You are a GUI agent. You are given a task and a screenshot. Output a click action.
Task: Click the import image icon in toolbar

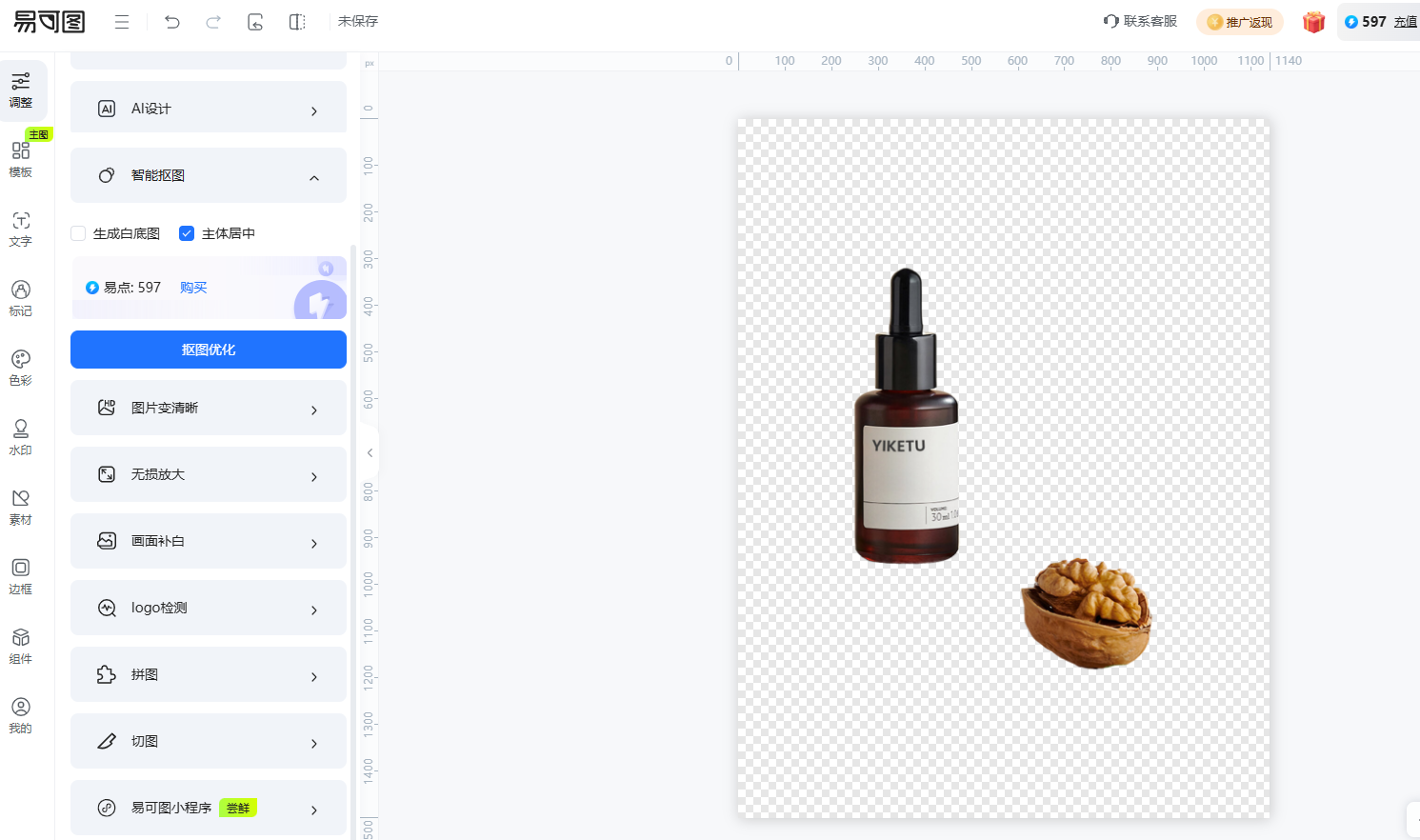255,22
